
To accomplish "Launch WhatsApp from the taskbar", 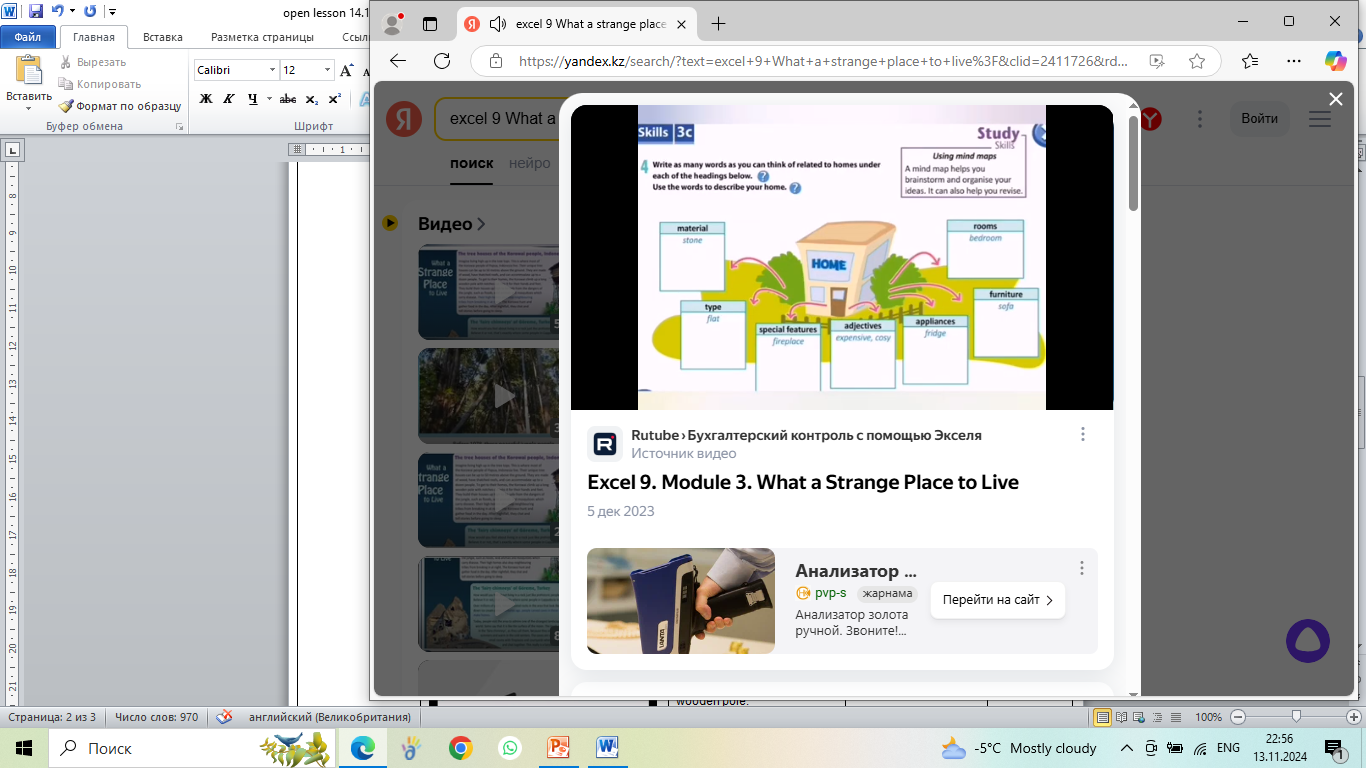I will coord(510,748).
